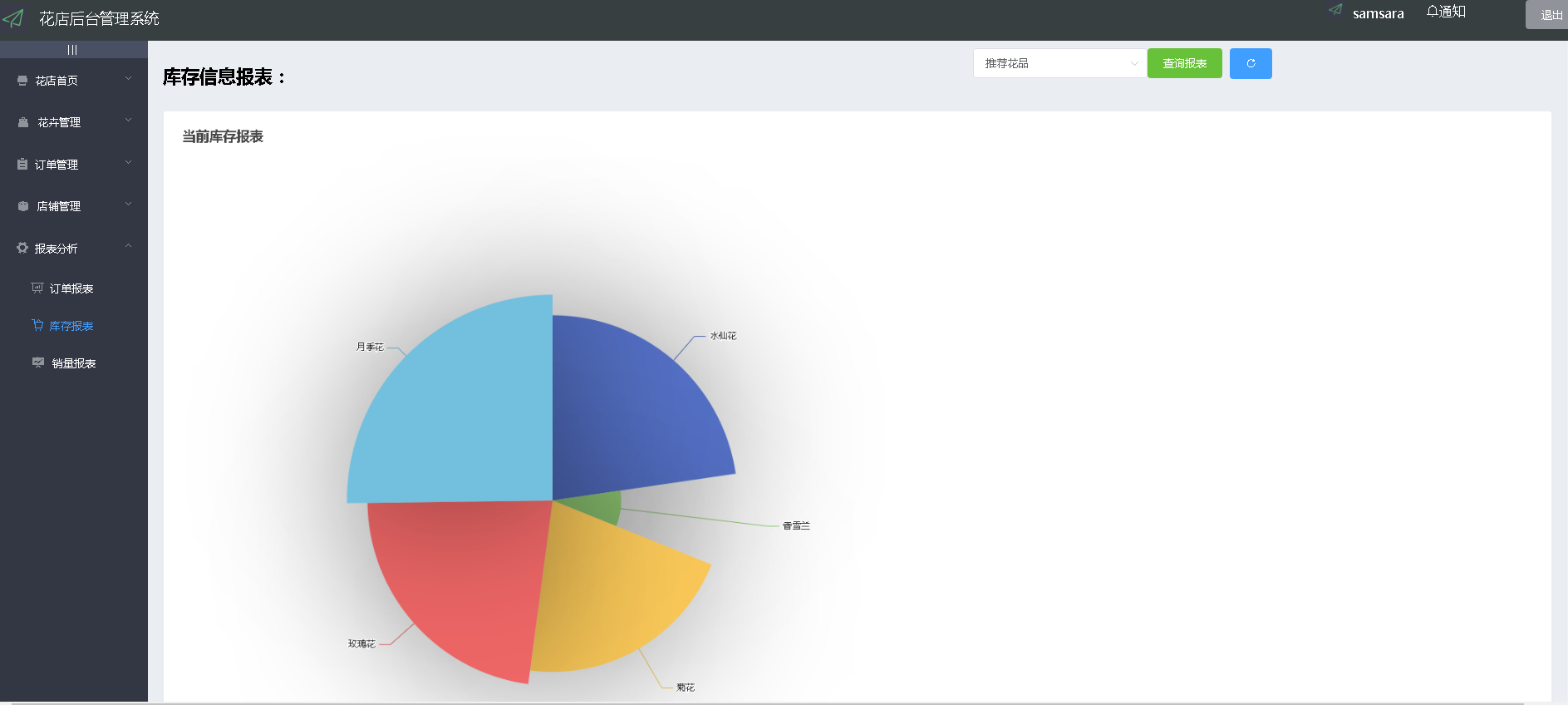Click the notification bell icon
The image size is (1568, 705).
pyautogui.click(x=1433, y=11)
